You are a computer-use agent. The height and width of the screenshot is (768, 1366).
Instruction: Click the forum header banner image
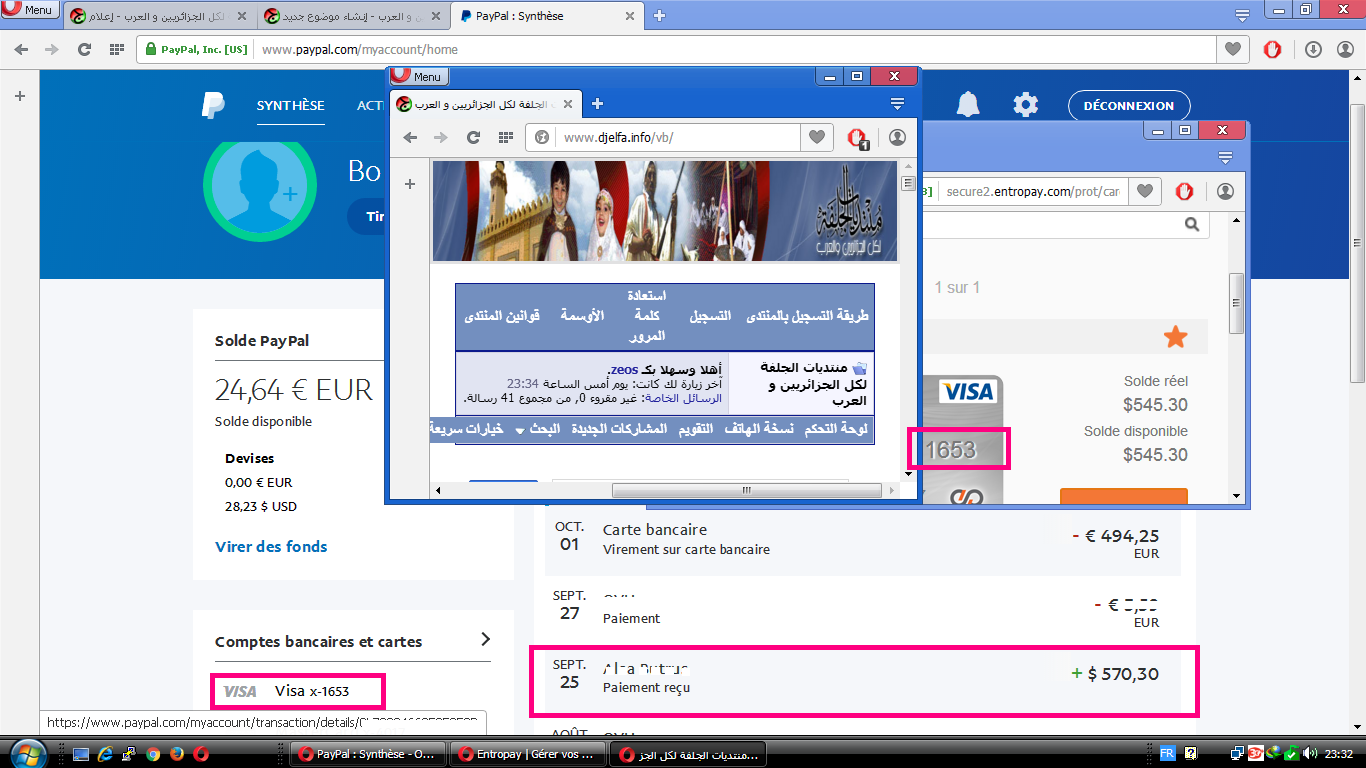point(665,212)
